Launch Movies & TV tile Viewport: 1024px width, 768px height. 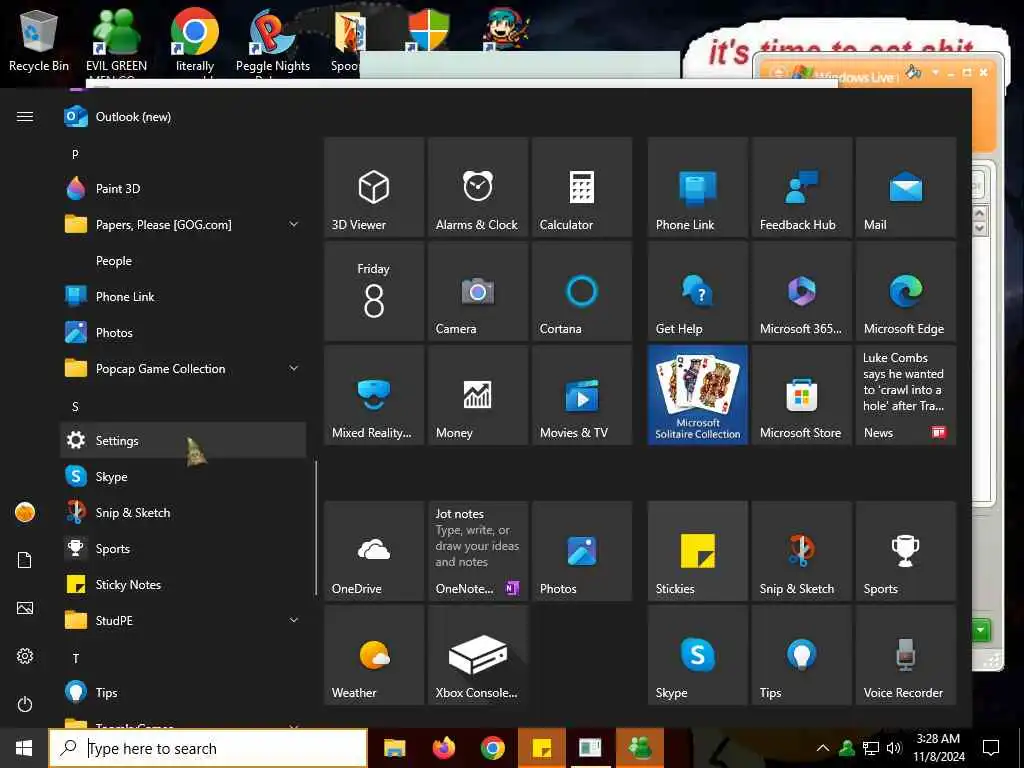582,395
